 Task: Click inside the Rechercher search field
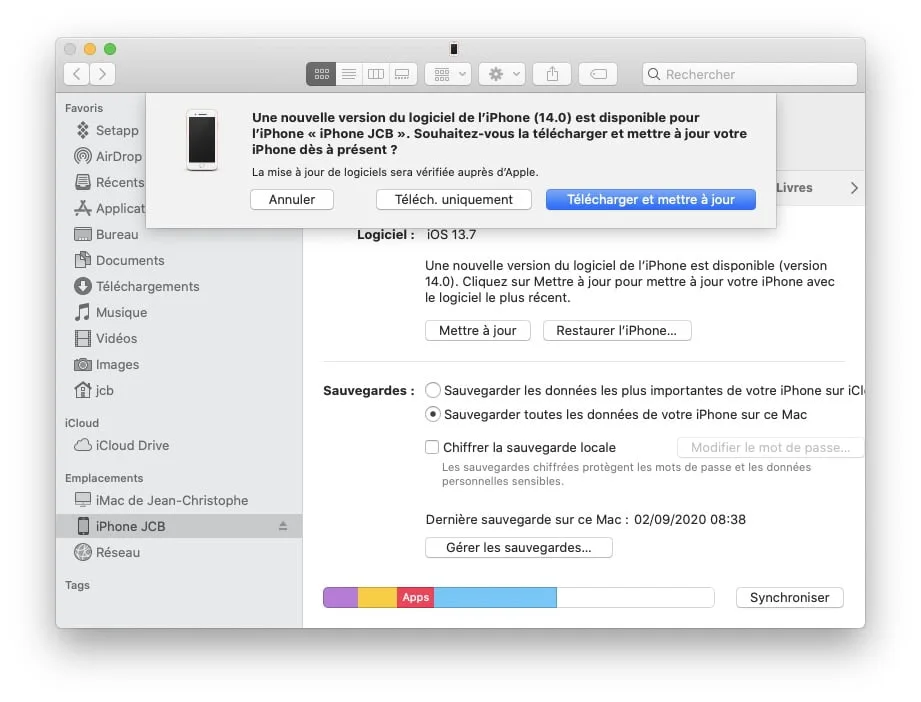point(750,74)
